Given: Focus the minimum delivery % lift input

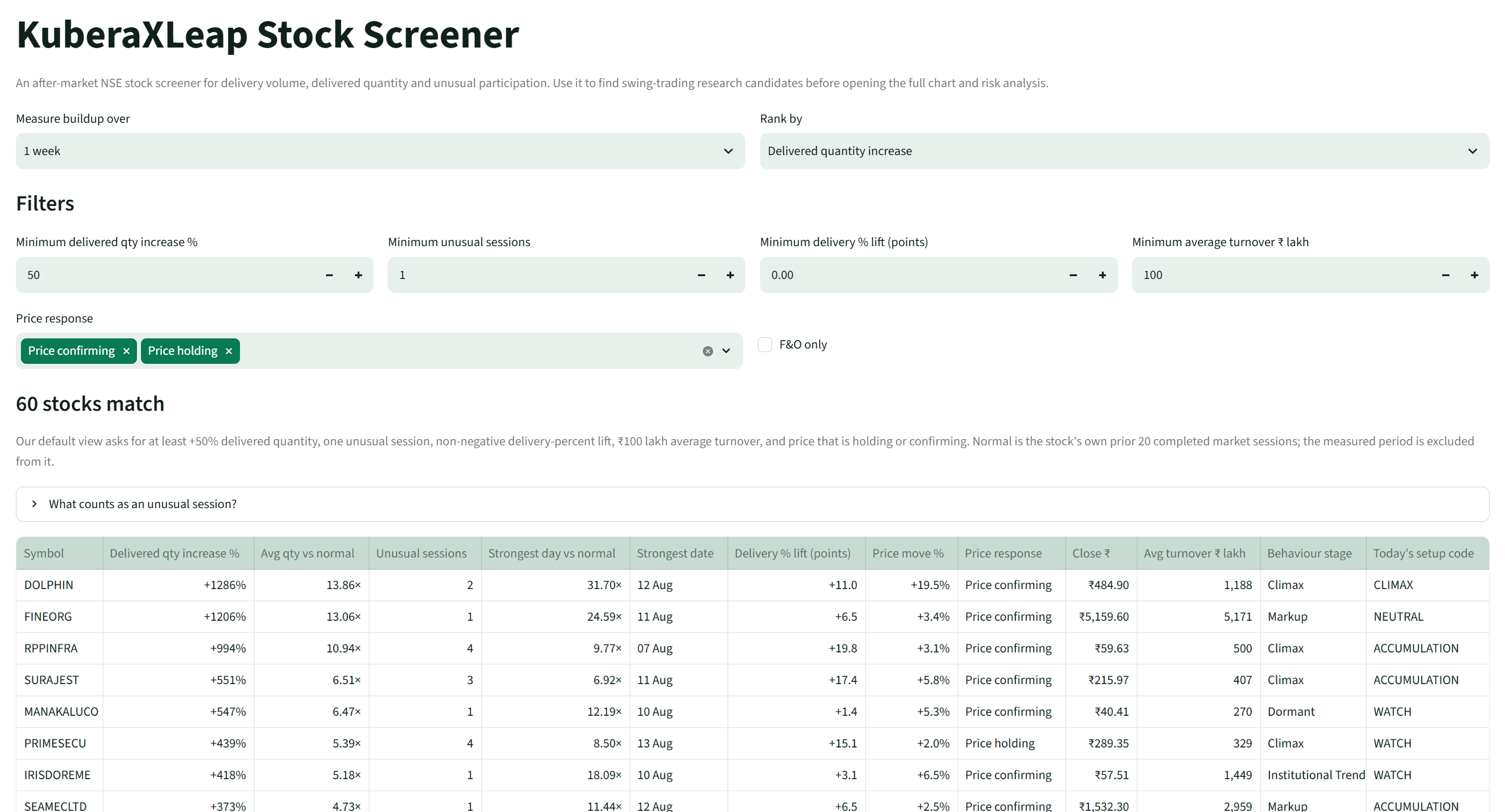Looking at the screenshot, I should tap(910, 274).
